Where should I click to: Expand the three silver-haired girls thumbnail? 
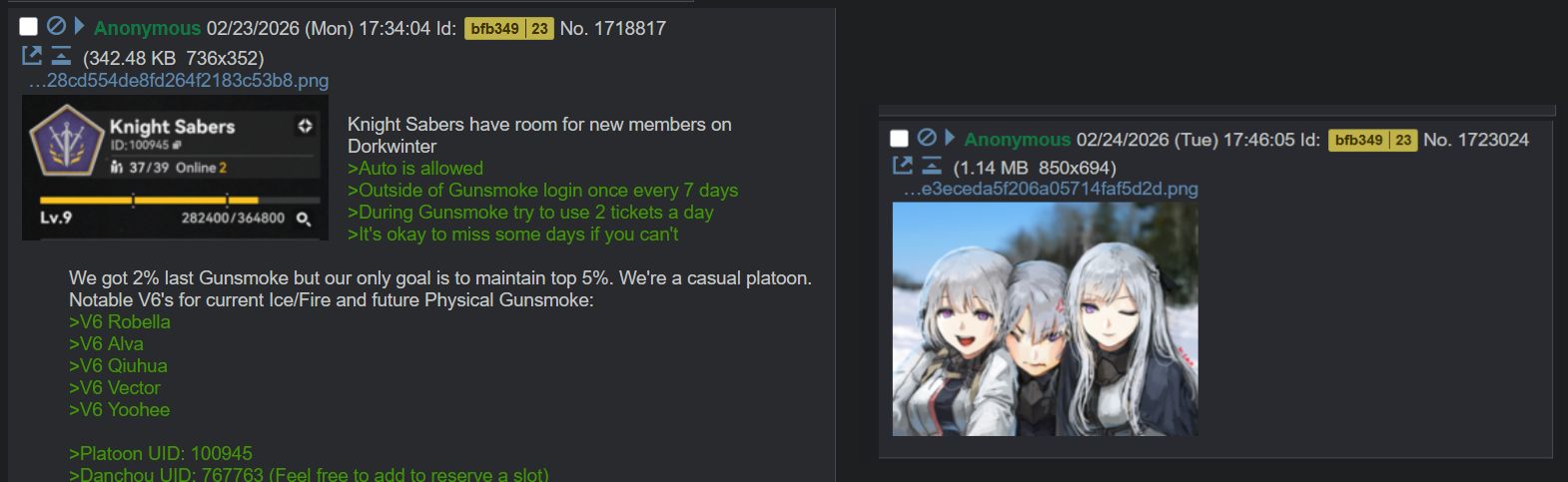click(x=1045, y=319)
